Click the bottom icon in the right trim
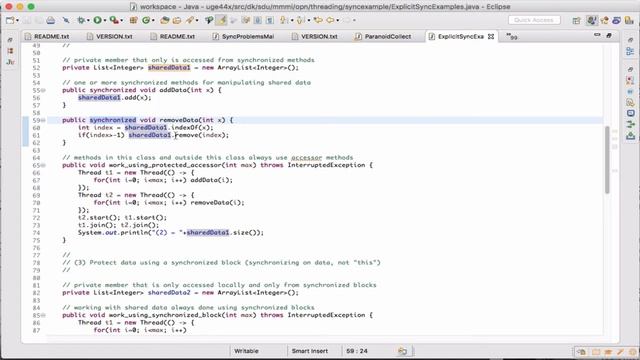 click(x=630, y=136)
